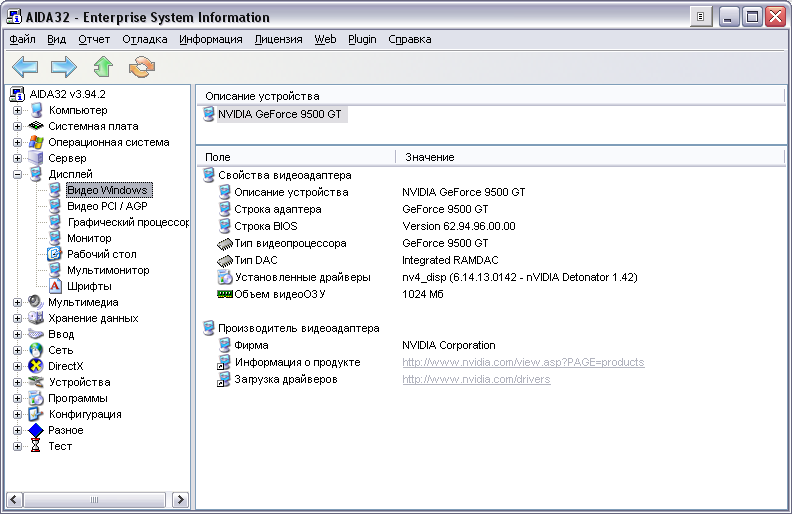This screenshot has width=792, height=514.
Task: Expand the Мультимедиа tree node
Action: point(18,302)
